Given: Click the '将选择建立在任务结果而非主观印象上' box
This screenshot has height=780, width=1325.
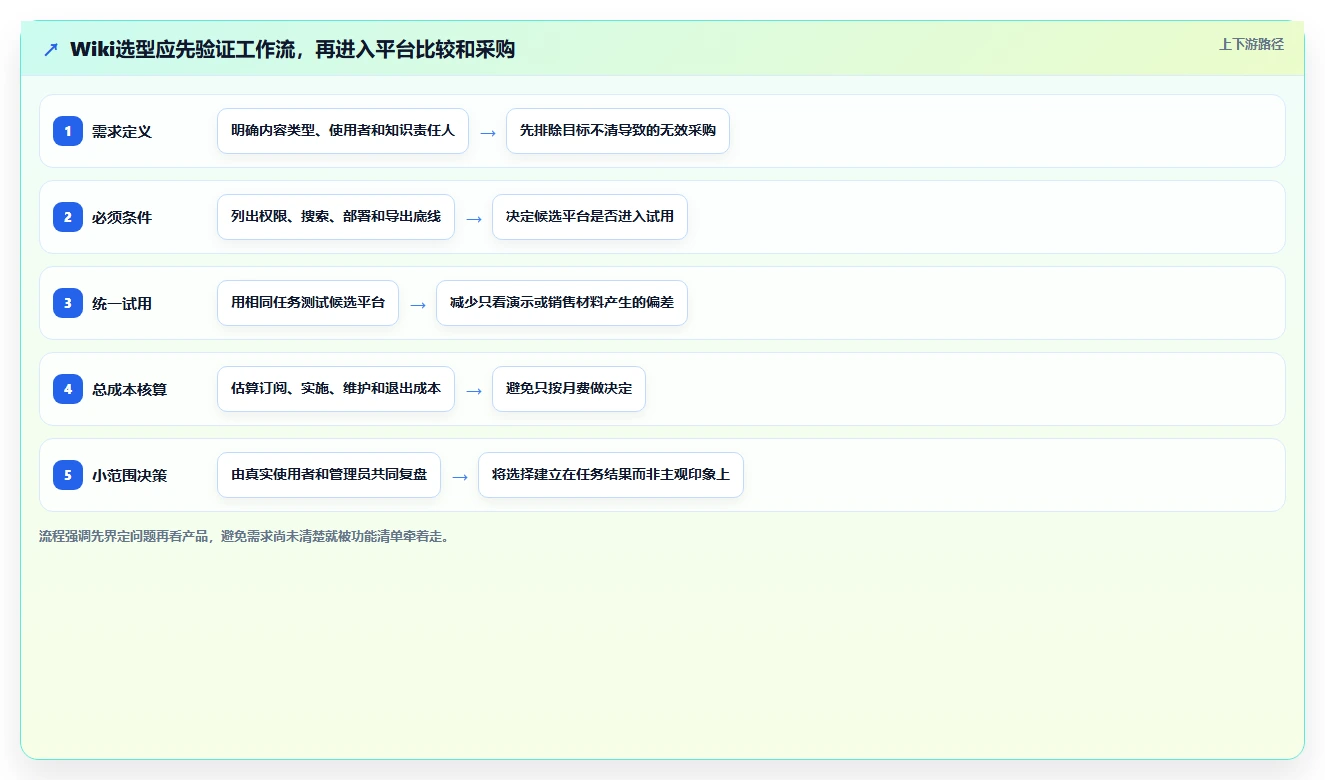Looking at the screenshot, I should point(611,475).
